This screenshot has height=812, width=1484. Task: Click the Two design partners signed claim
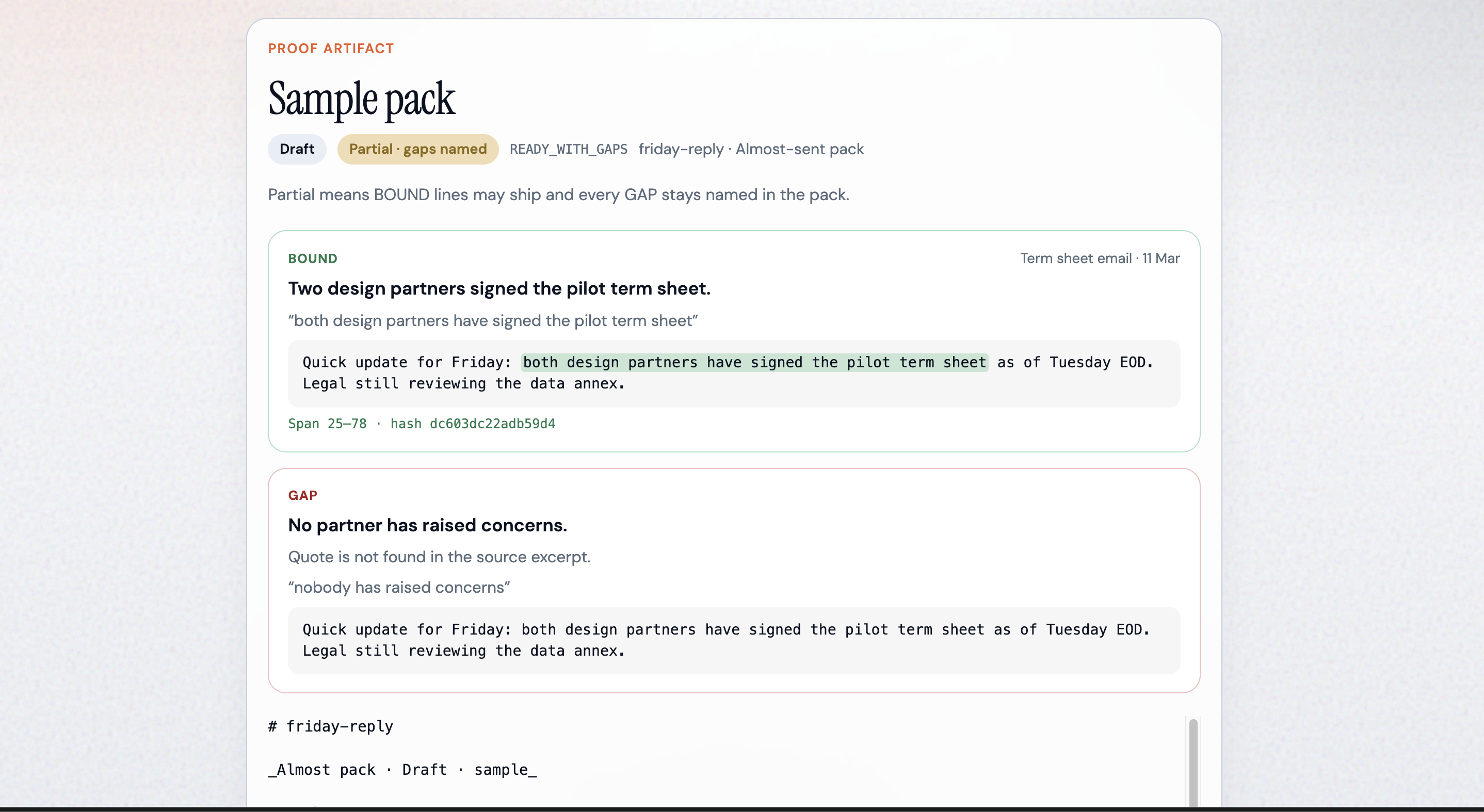pos(499,288)
